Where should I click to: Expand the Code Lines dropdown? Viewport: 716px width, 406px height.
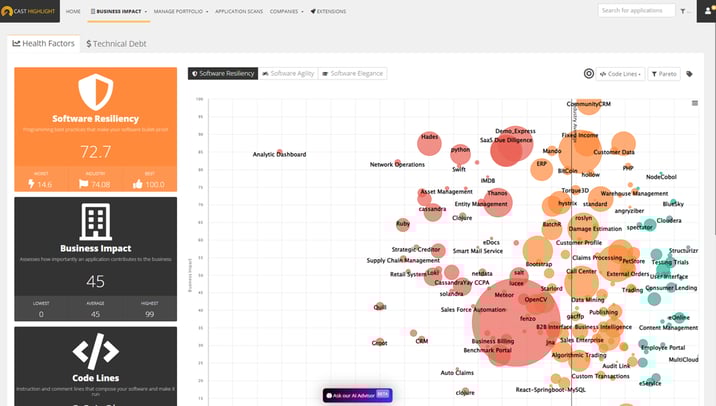pyautogui.click(x=620, y=74)
